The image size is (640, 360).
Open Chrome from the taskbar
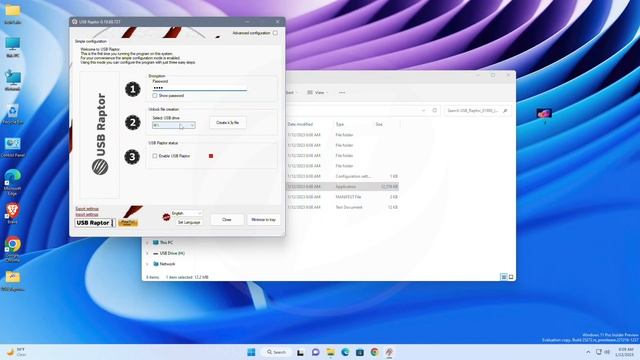pos(375,352)
